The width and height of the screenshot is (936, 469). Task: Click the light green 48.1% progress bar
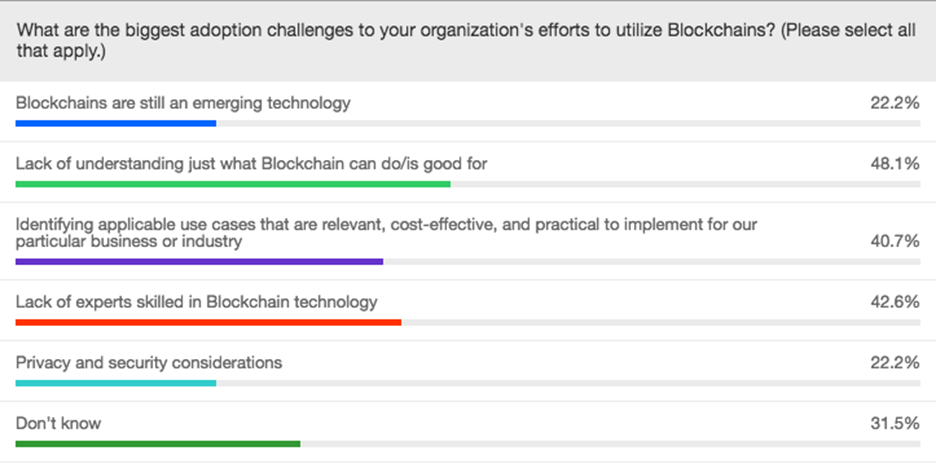(x=233, y=184)
